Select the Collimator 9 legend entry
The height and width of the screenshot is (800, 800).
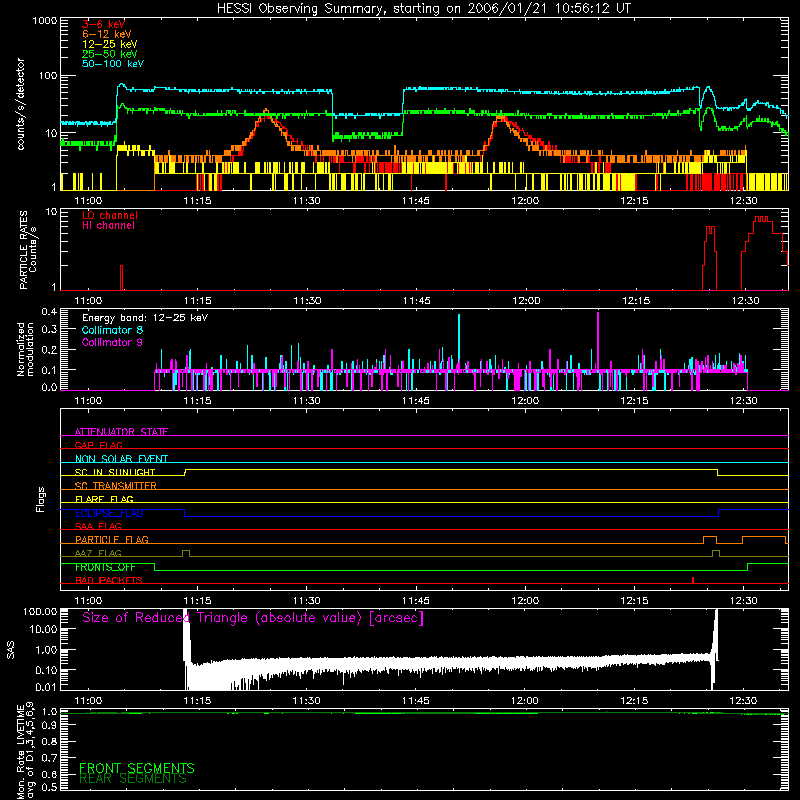pos(112,342)
